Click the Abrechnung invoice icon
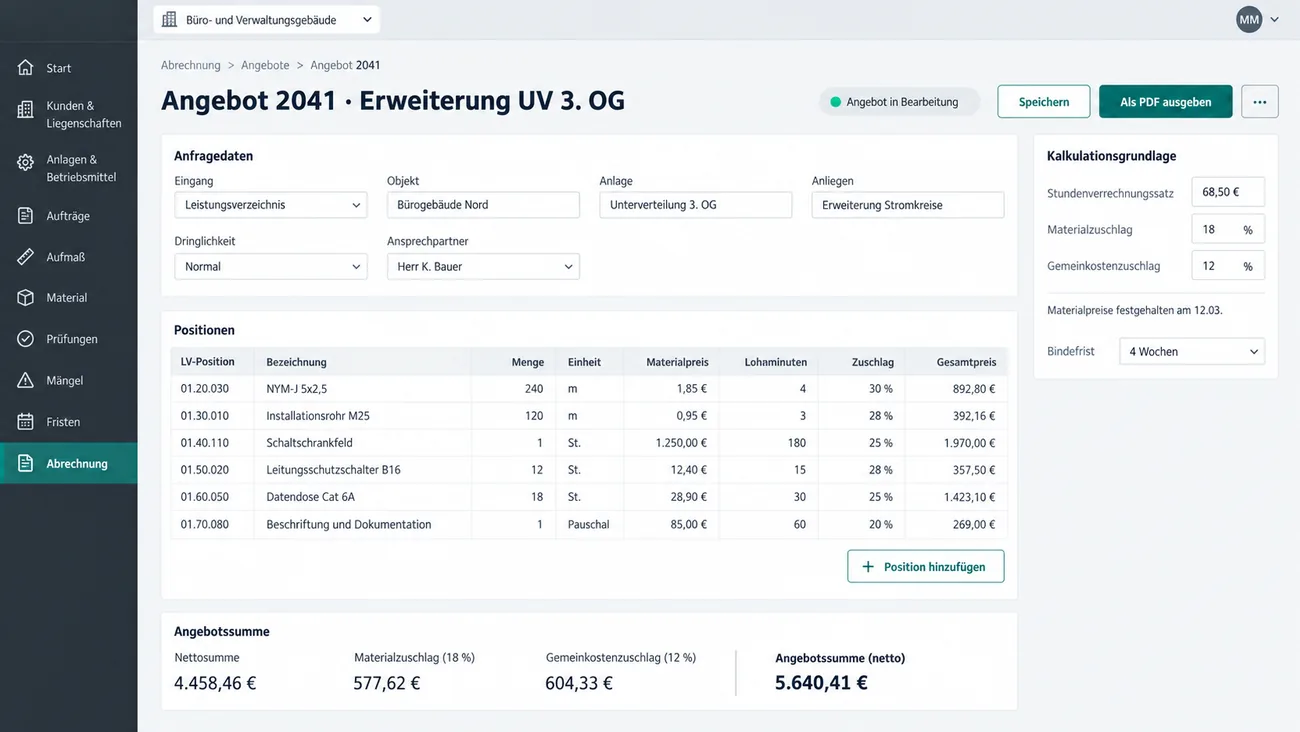Viewport: 1300px width, 732px height. (26, 464)
